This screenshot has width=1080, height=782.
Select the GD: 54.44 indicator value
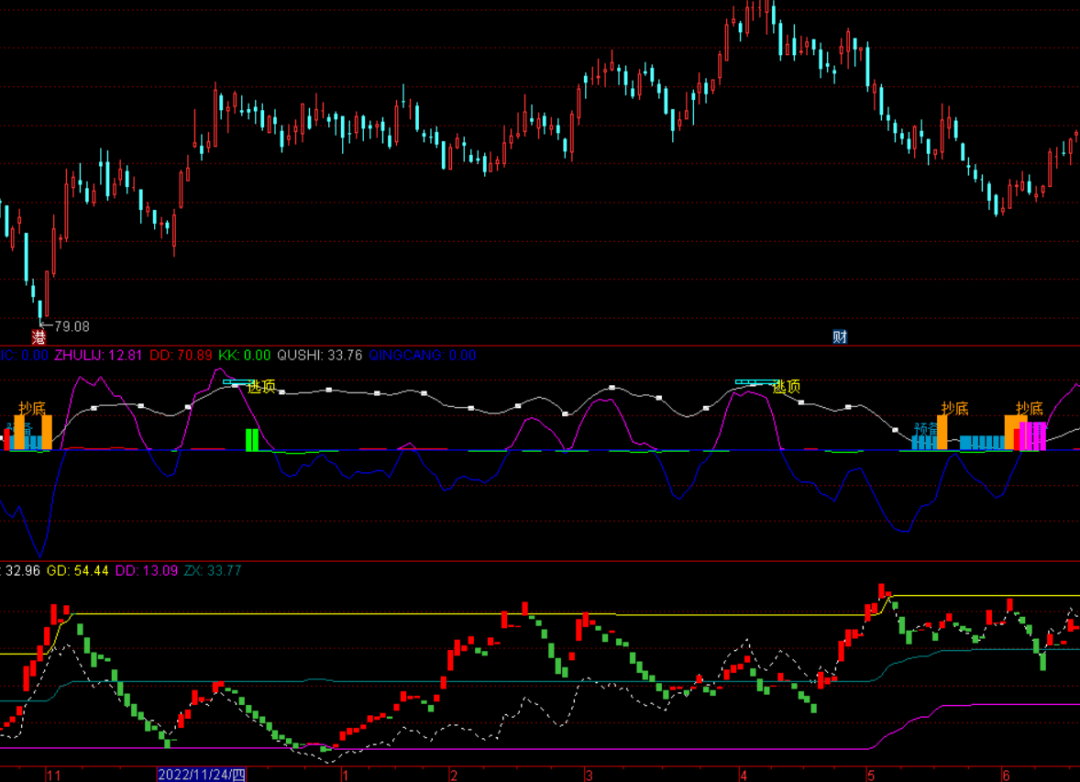pyautogui.click(x=77, y=570)
